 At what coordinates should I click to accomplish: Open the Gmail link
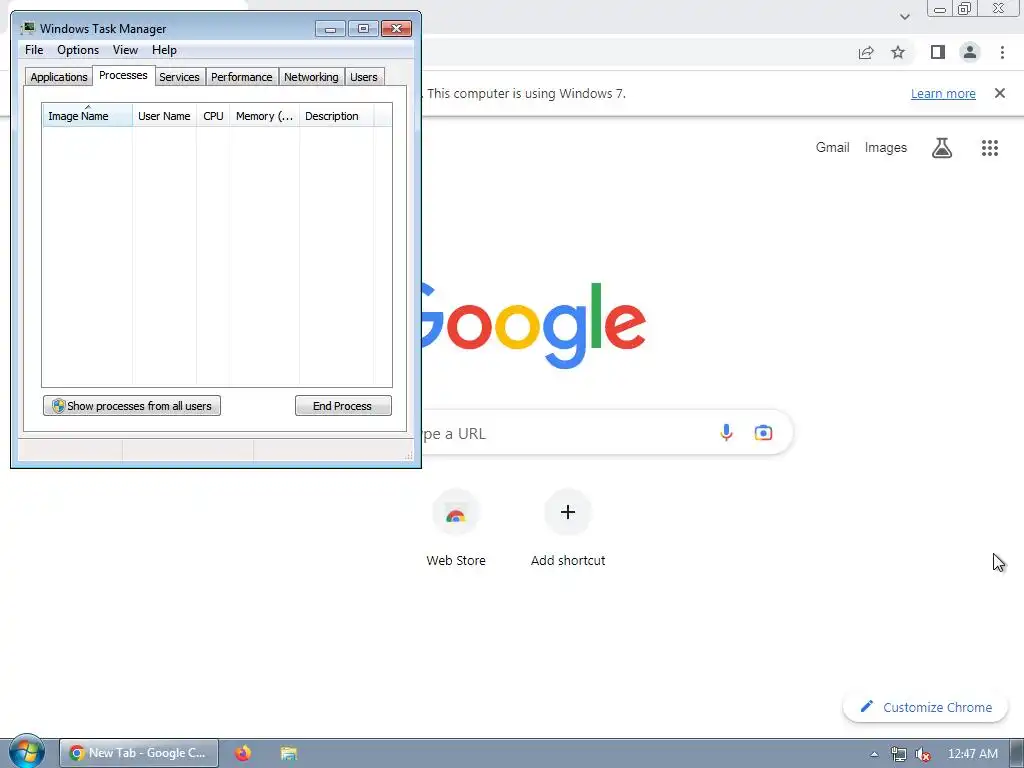pyautogui.click(x=832, y=148)
